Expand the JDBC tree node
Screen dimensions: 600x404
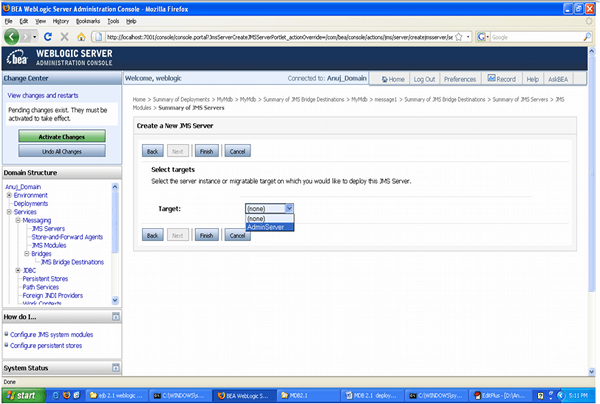[x=18, y=270]
